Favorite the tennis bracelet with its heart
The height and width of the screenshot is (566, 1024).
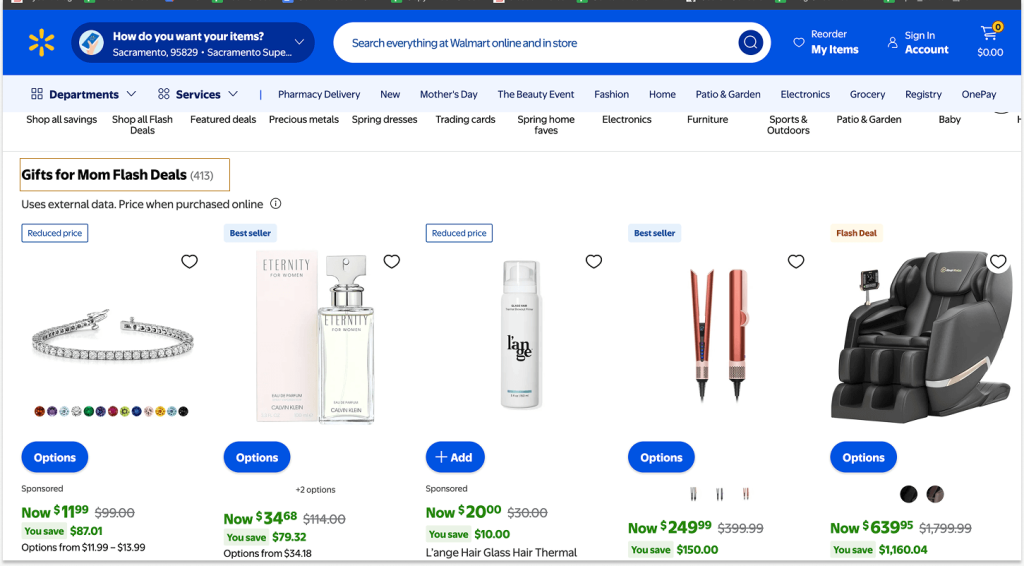click(189, 262)
